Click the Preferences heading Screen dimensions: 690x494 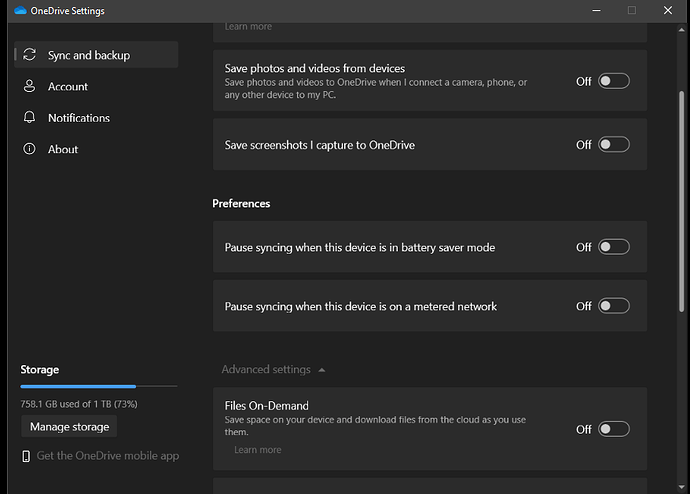pos(241,204)
